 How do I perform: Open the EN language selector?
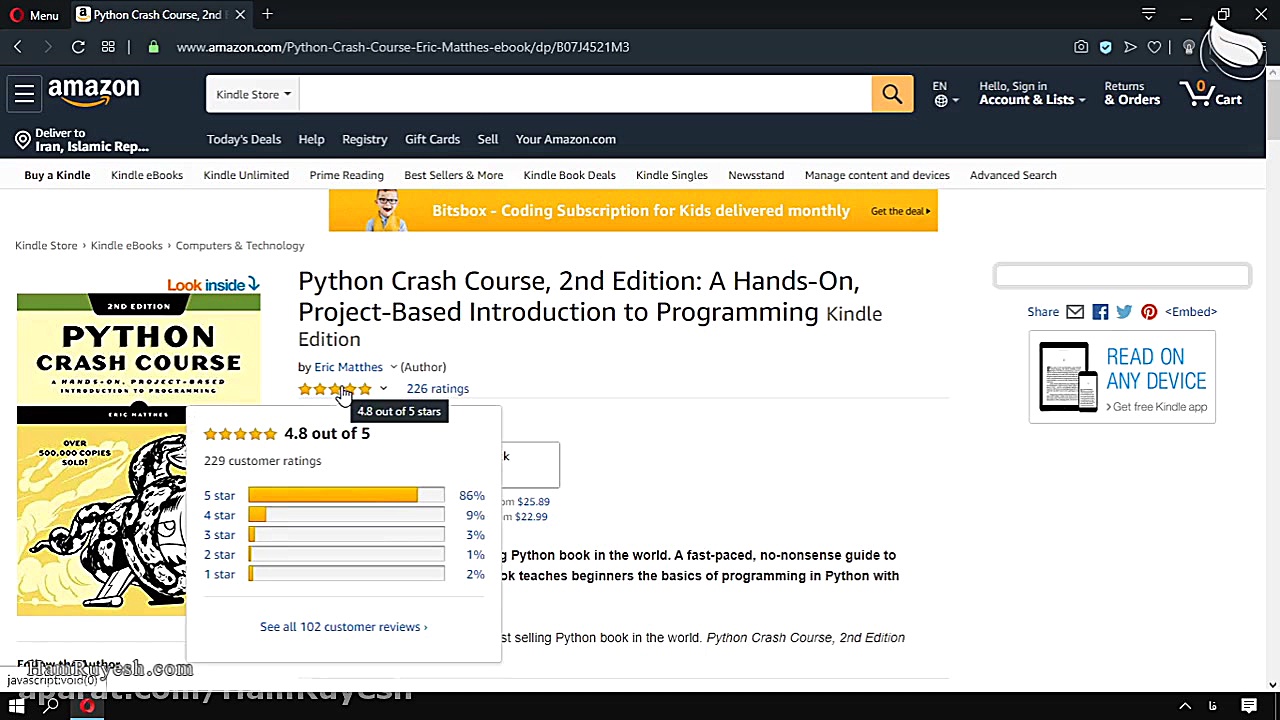click(944, 94)
